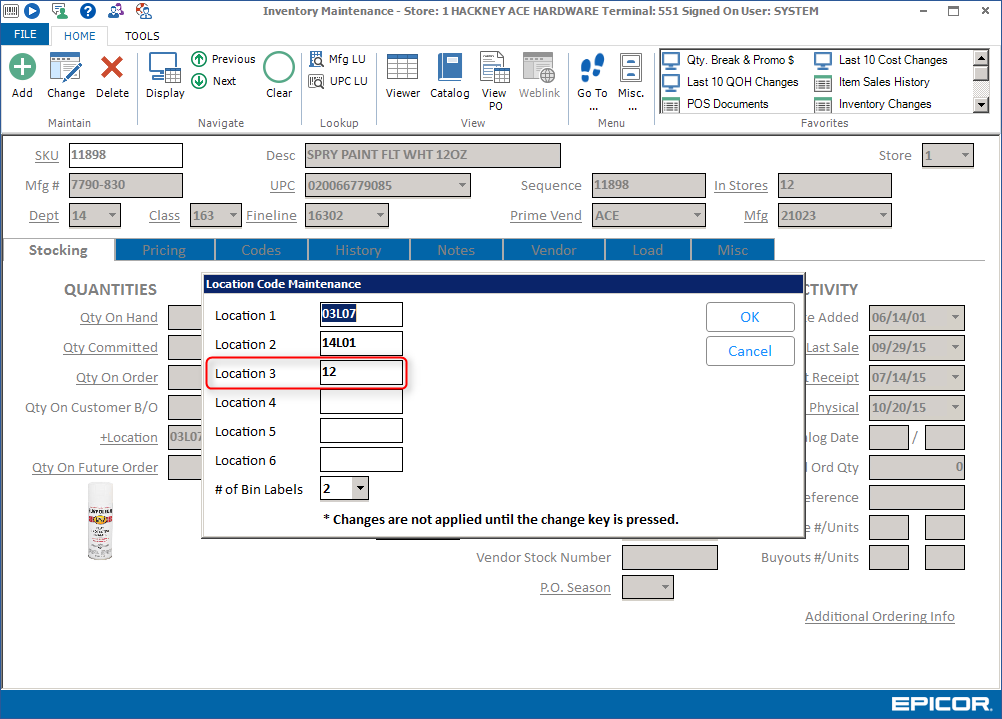Switch to the History tab
The width and height of the screenshot is (1002, 719).
pos(358,250)
